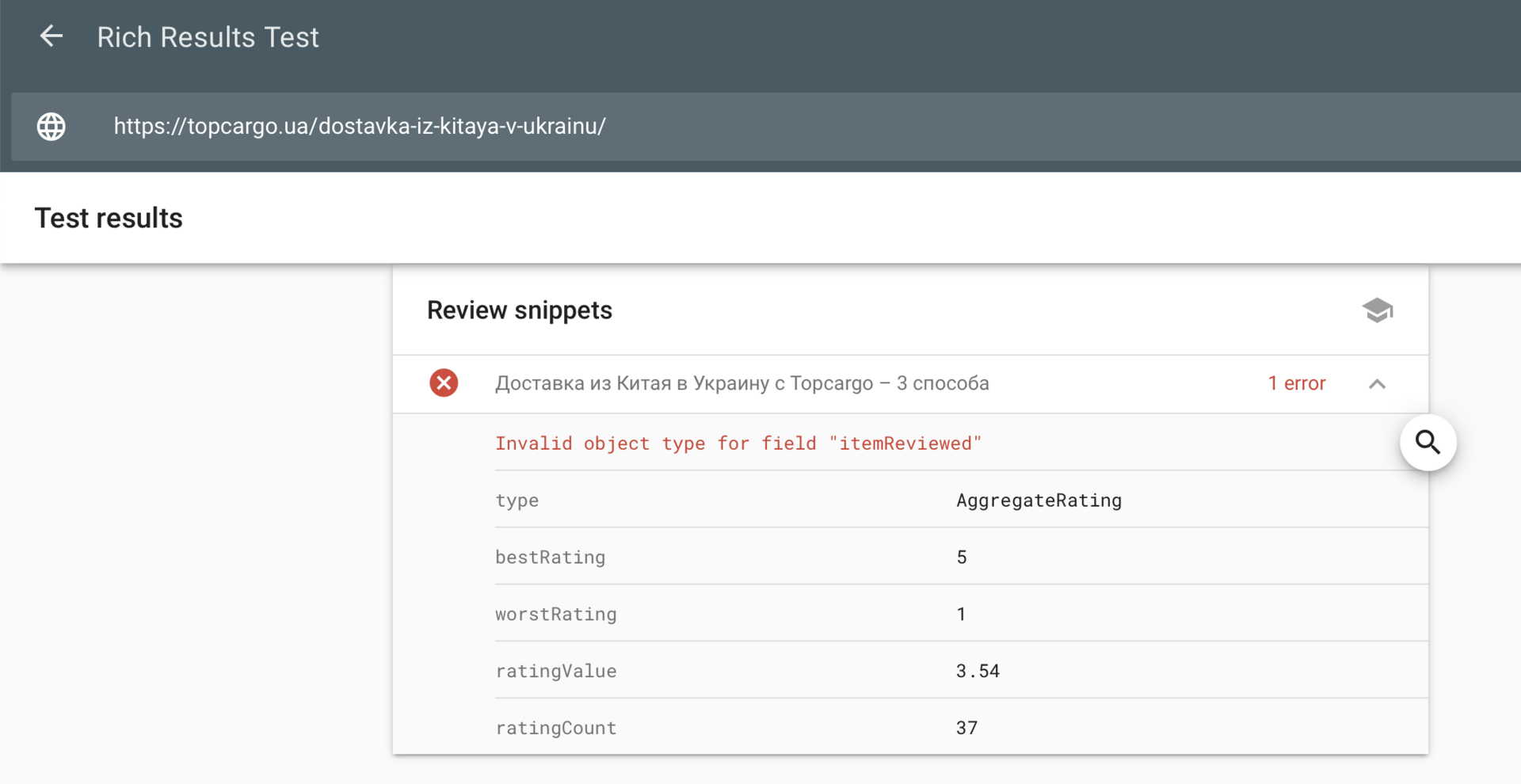Click the 'Доставка из Китая в Украину' item title
The height and width of the screenshot is (784, 1521).
[x=742, y=383]
